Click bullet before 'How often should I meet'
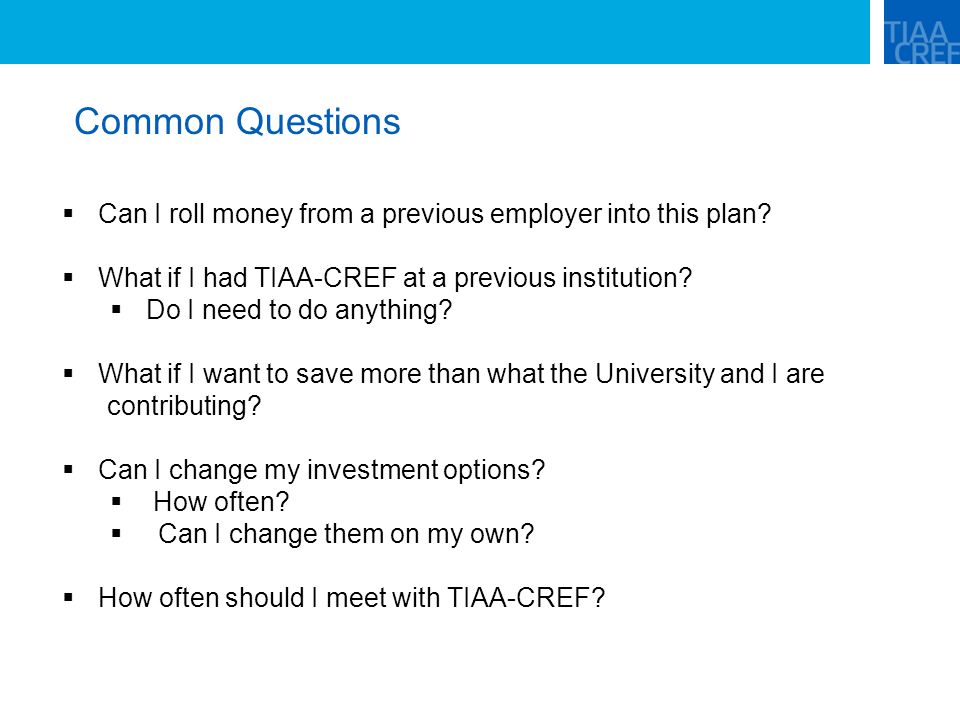 68,598
